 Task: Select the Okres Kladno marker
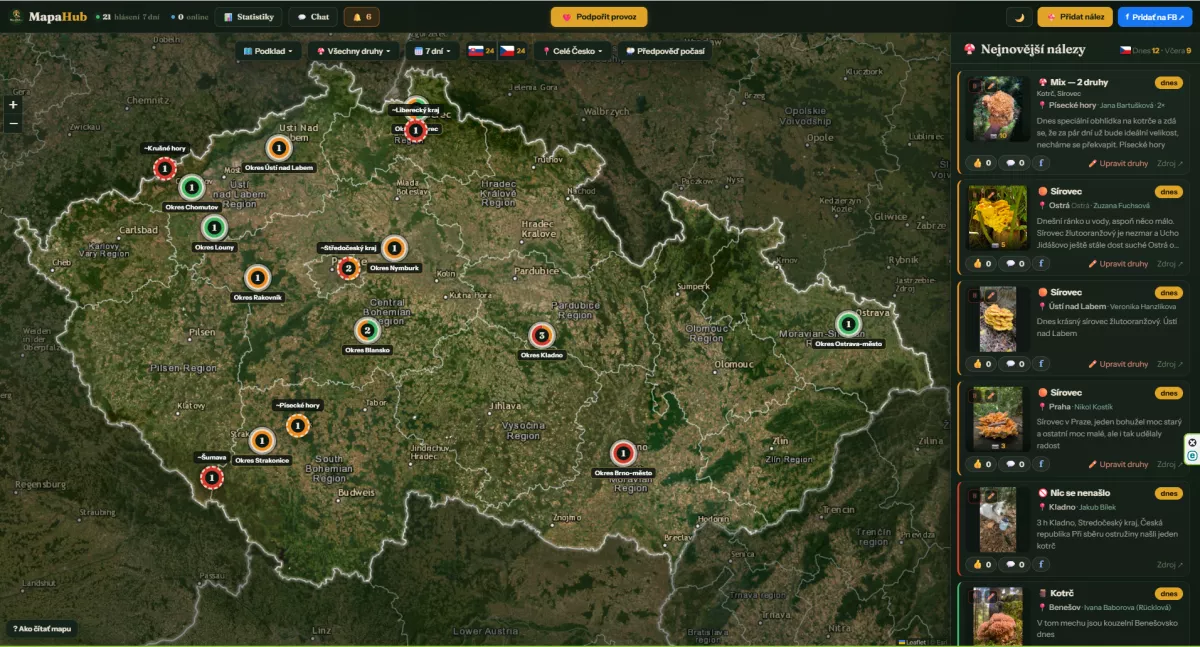(541, 335)
